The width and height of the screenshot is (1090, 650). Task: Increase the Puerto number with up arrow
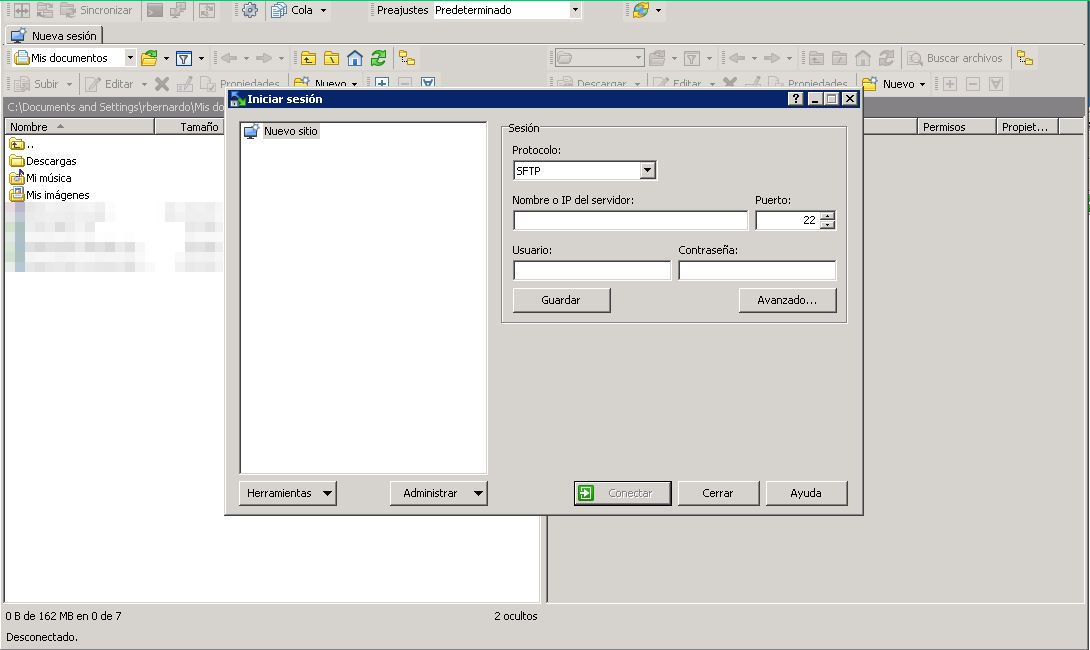pos(827,216)
